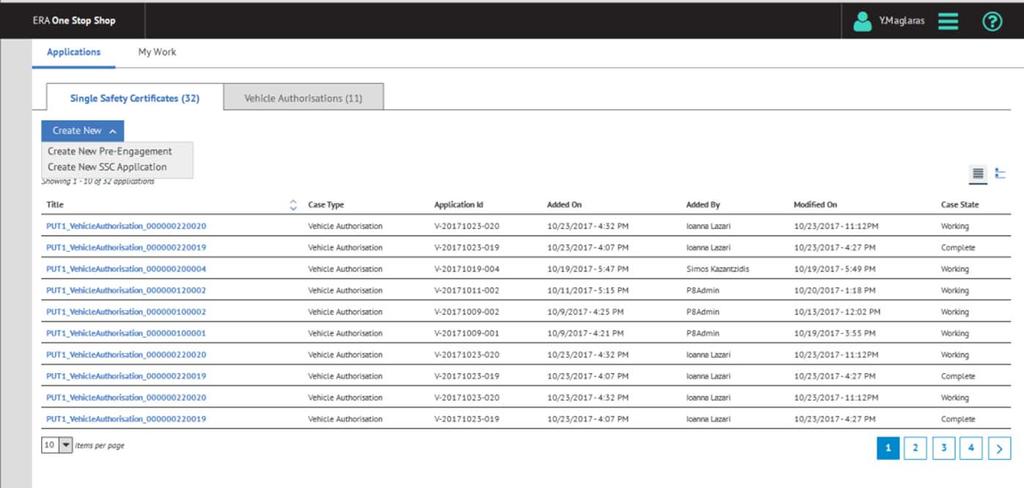Screen dimensions: 1024x488
Task: Collapse the Create New dropdown
Action: (82, 131)
